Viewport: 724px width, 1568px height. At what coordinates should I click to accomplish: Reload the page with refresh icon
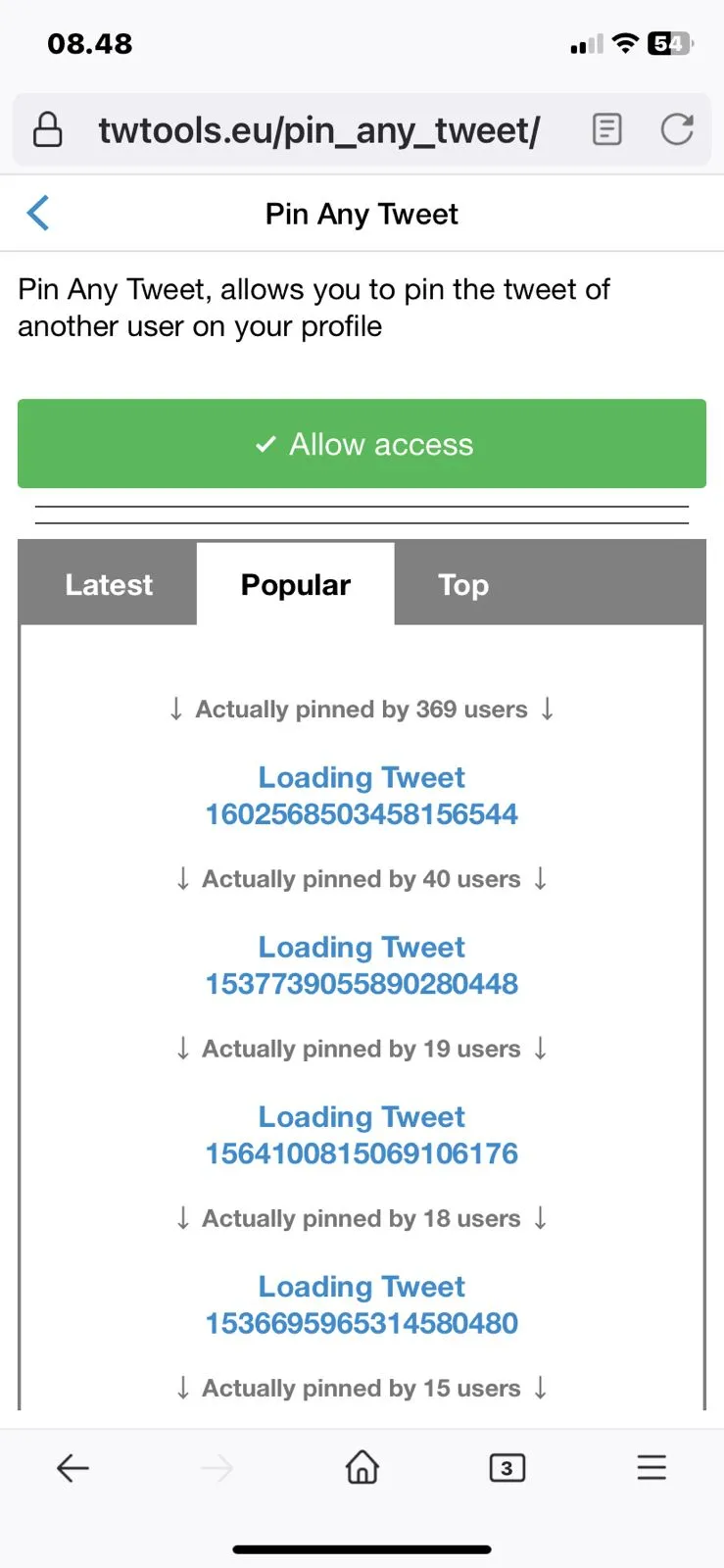[x=677, y=129]
